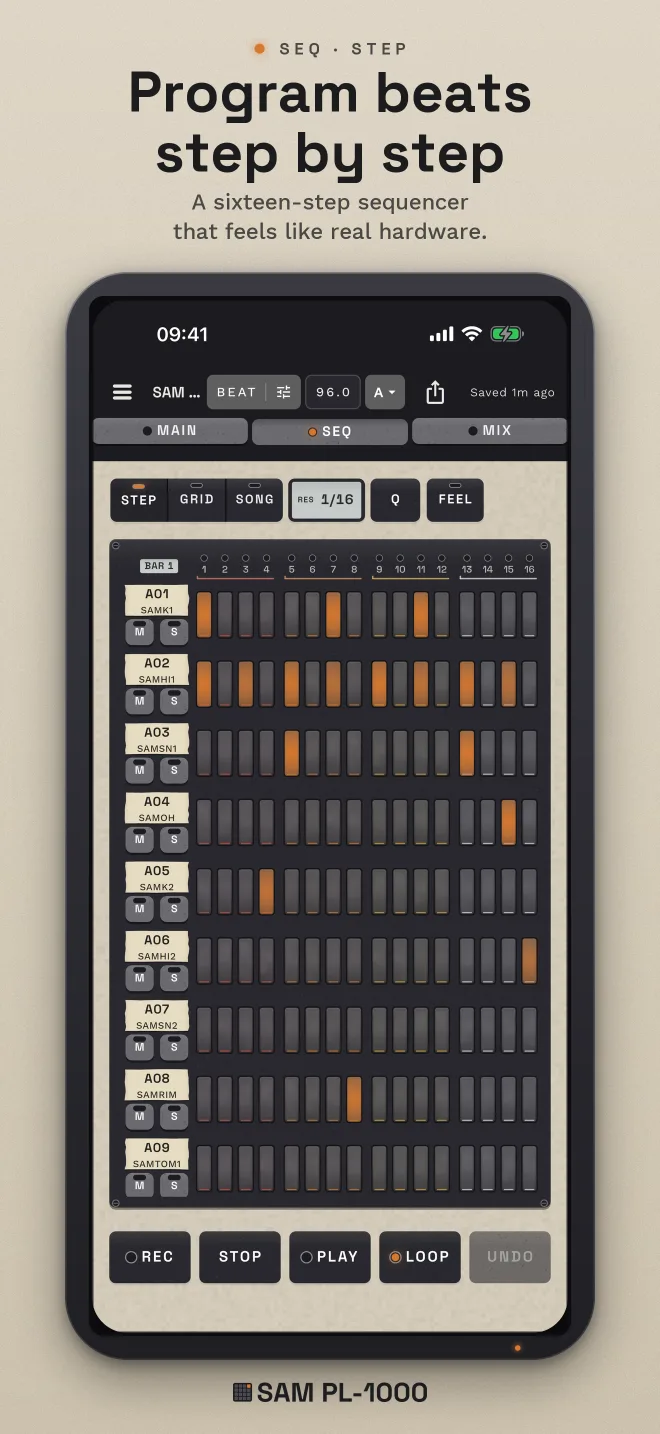
Task: Open the RES 1/16 resolution selector
Action: click(327, 499)
